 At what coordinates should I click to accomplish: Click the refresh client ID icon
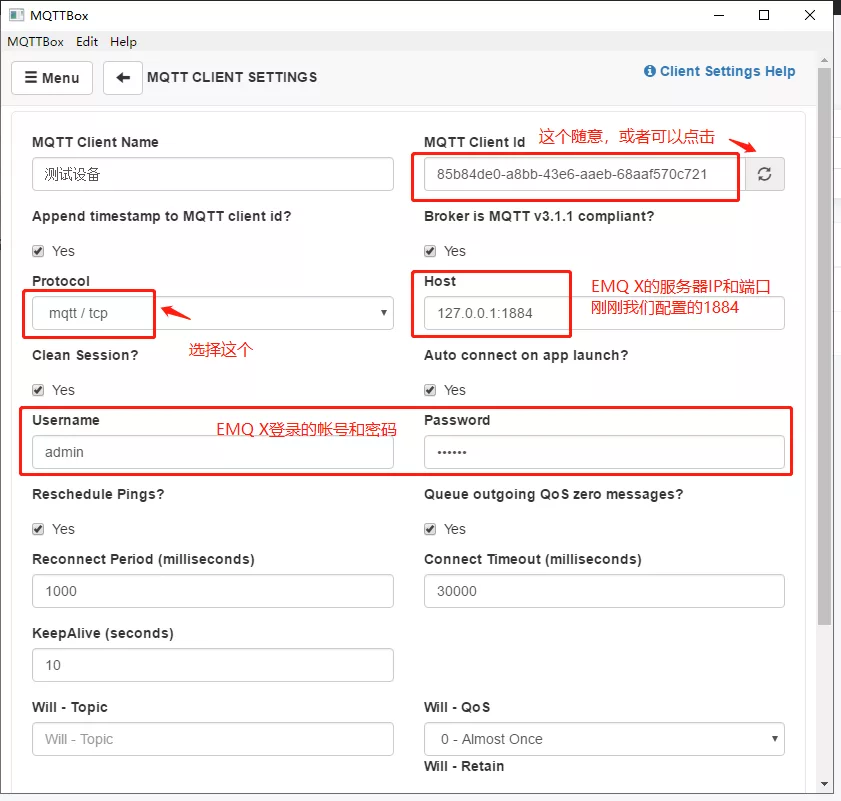(764, 174)
